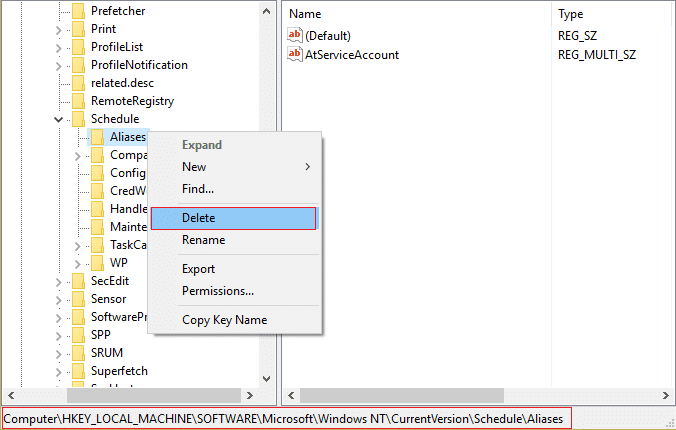
Task: Click the tree pane scroll down arrow
Action: (266, 379)
